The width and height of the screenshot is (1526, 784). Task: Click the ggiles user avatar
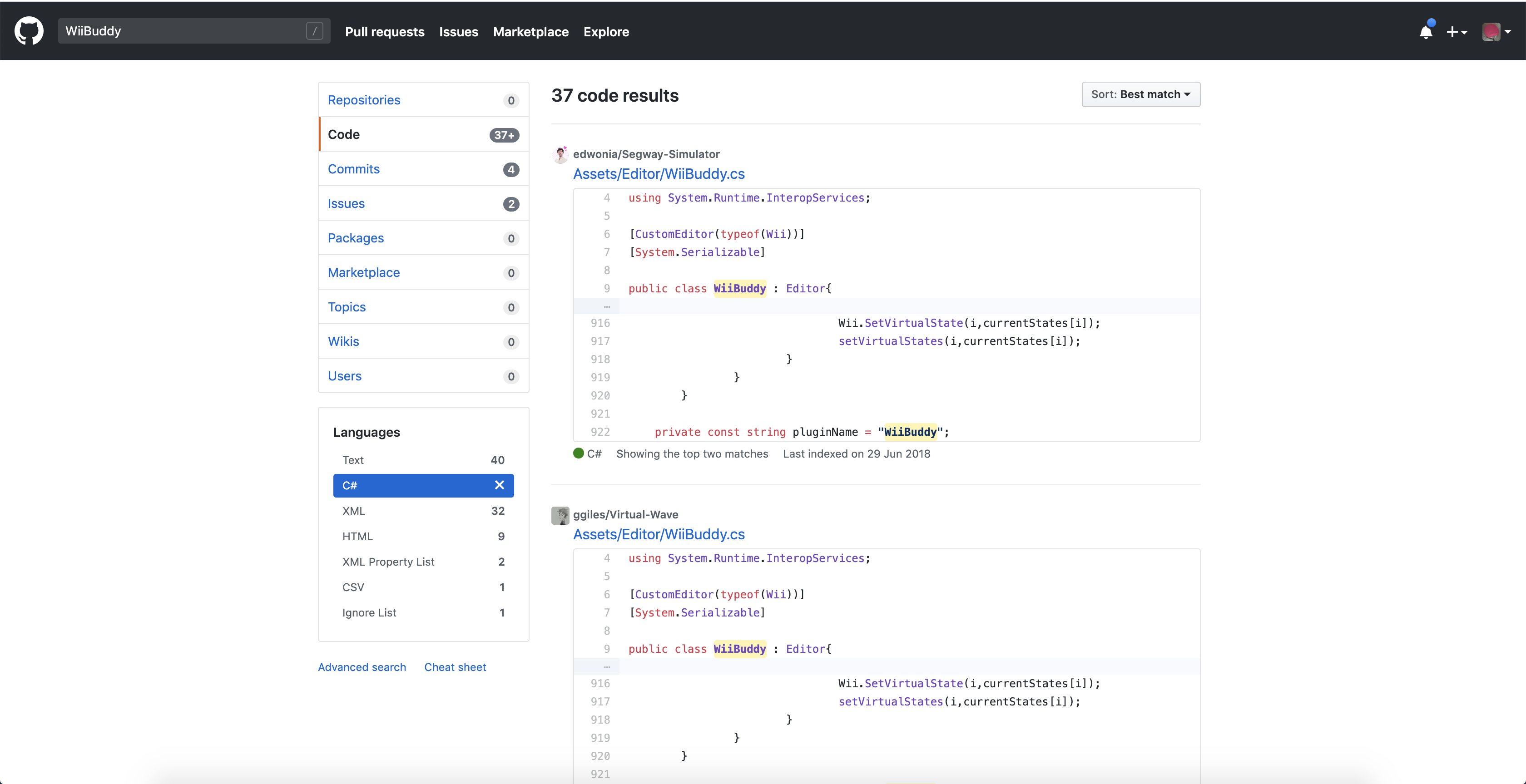click(x=560, y=515)
